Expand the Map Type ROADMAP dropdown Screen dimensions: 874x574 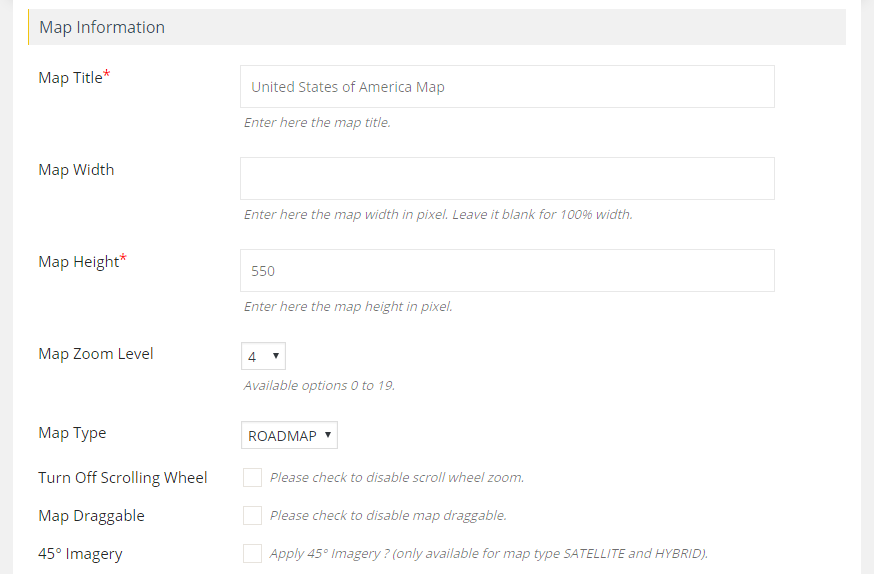point(290,436)
